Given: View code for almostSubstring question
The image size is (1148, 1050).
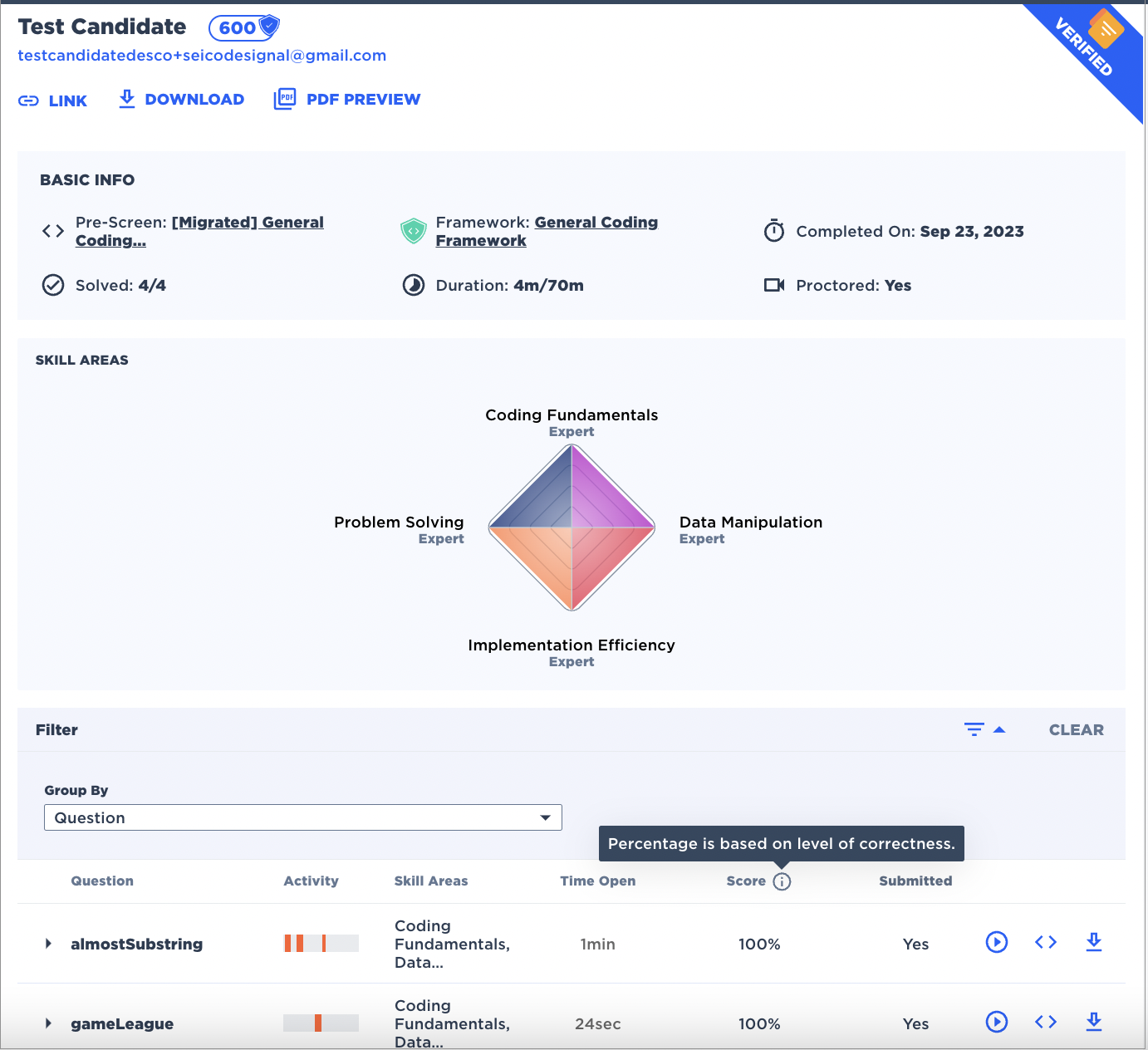Looking at the screenshot, I should click(1045, 942).
